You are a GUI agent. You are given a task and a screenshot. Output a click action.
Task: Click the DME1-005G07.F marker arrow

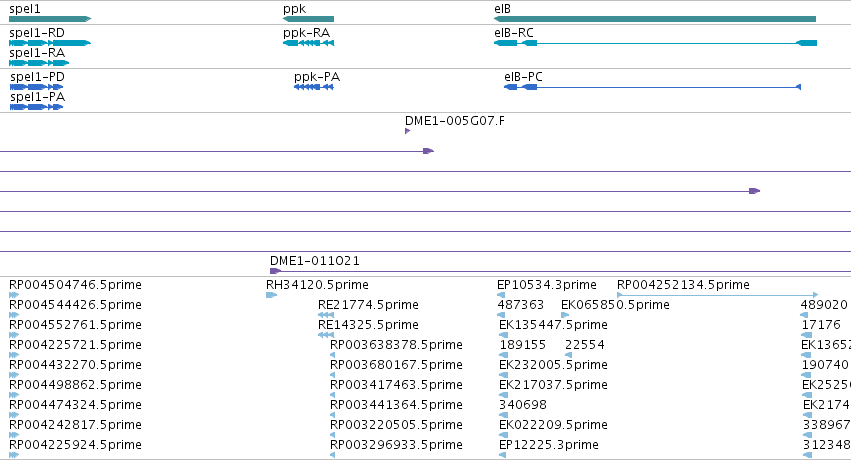[x=408, y=131]
